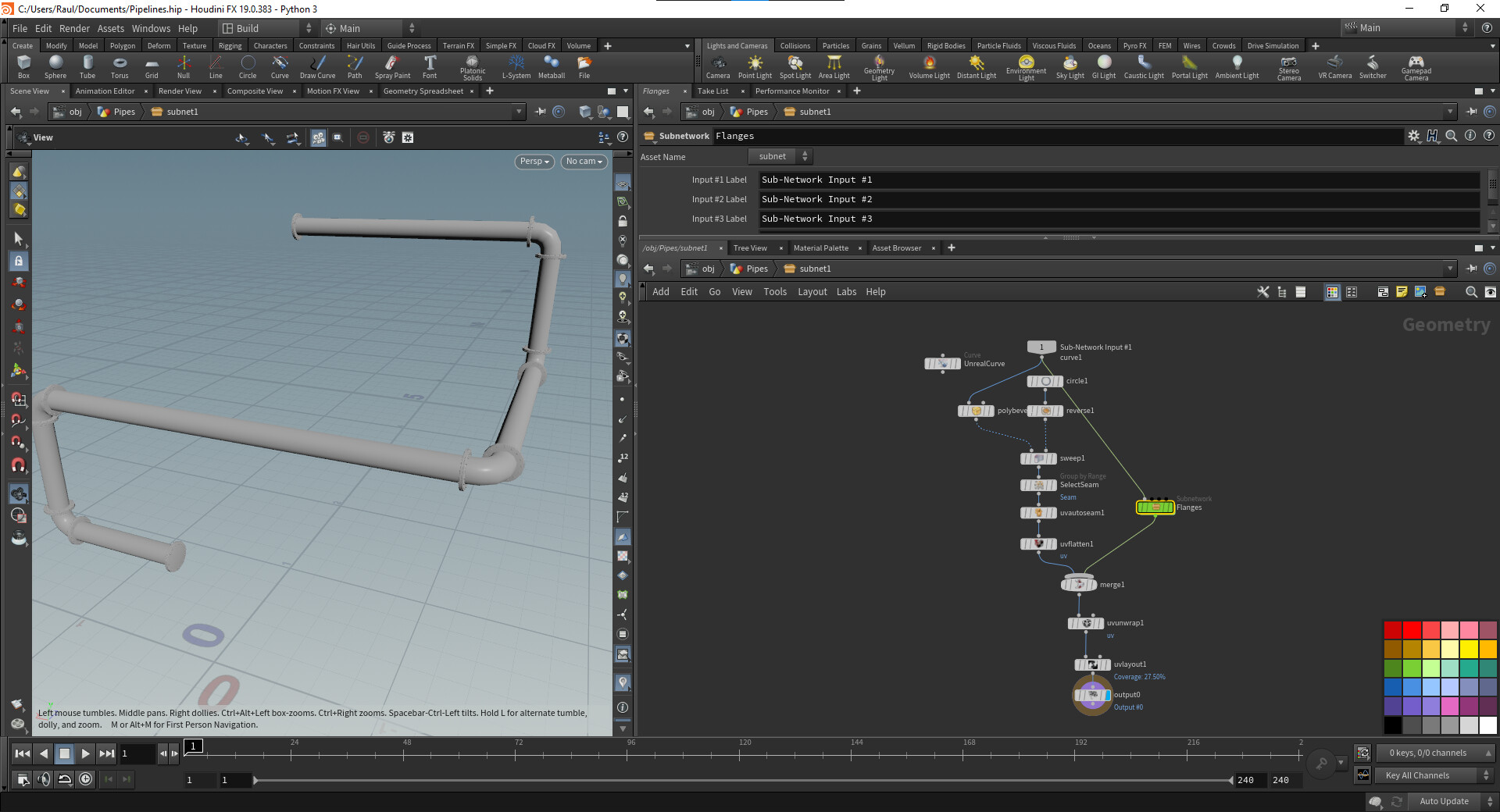Click the Pipes breadcrumb in the network path
The height and width of the screenshot is (812, 1500).
(756, 268)
